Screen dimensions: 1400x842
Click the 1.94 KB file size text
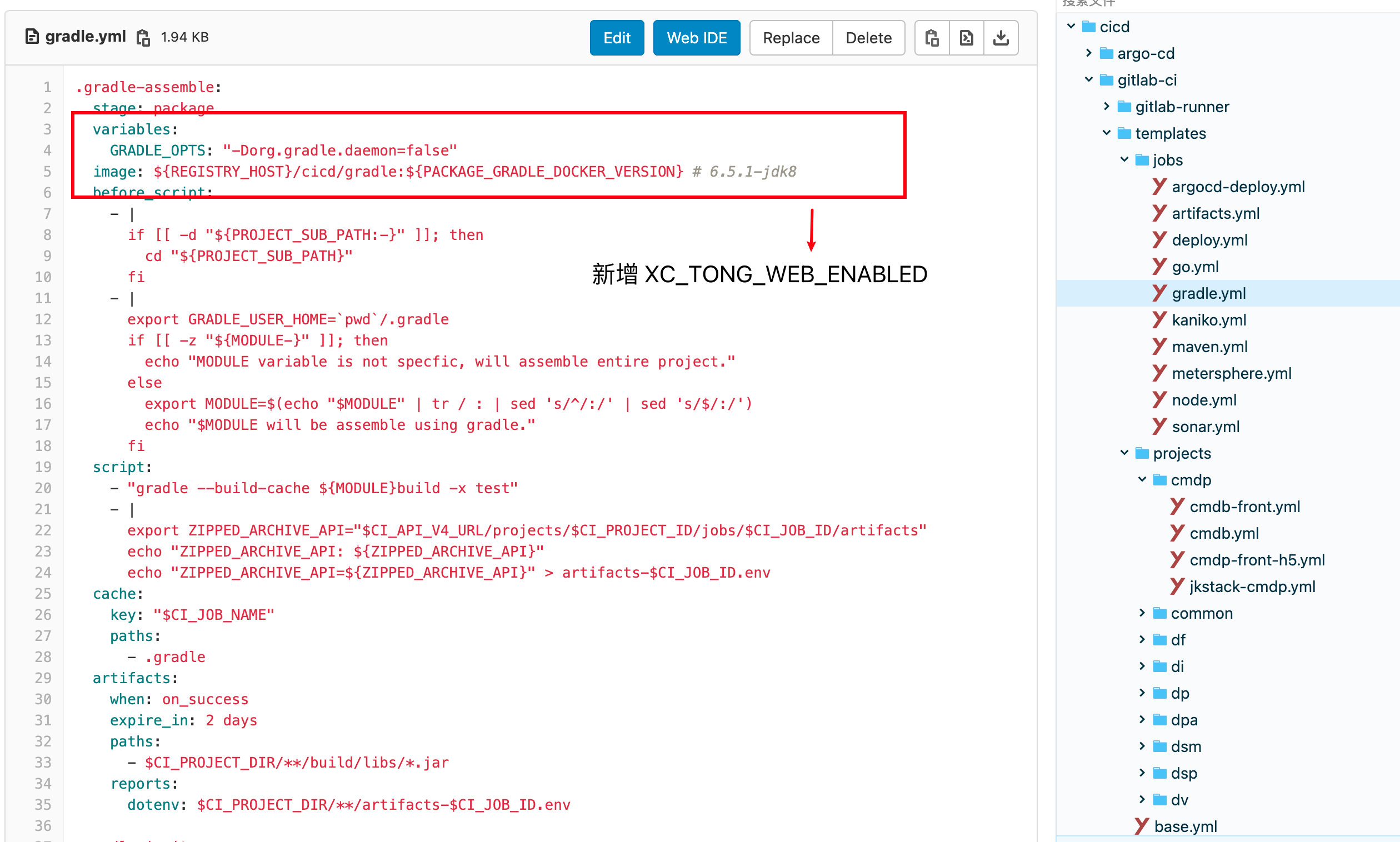click(184, 37)
